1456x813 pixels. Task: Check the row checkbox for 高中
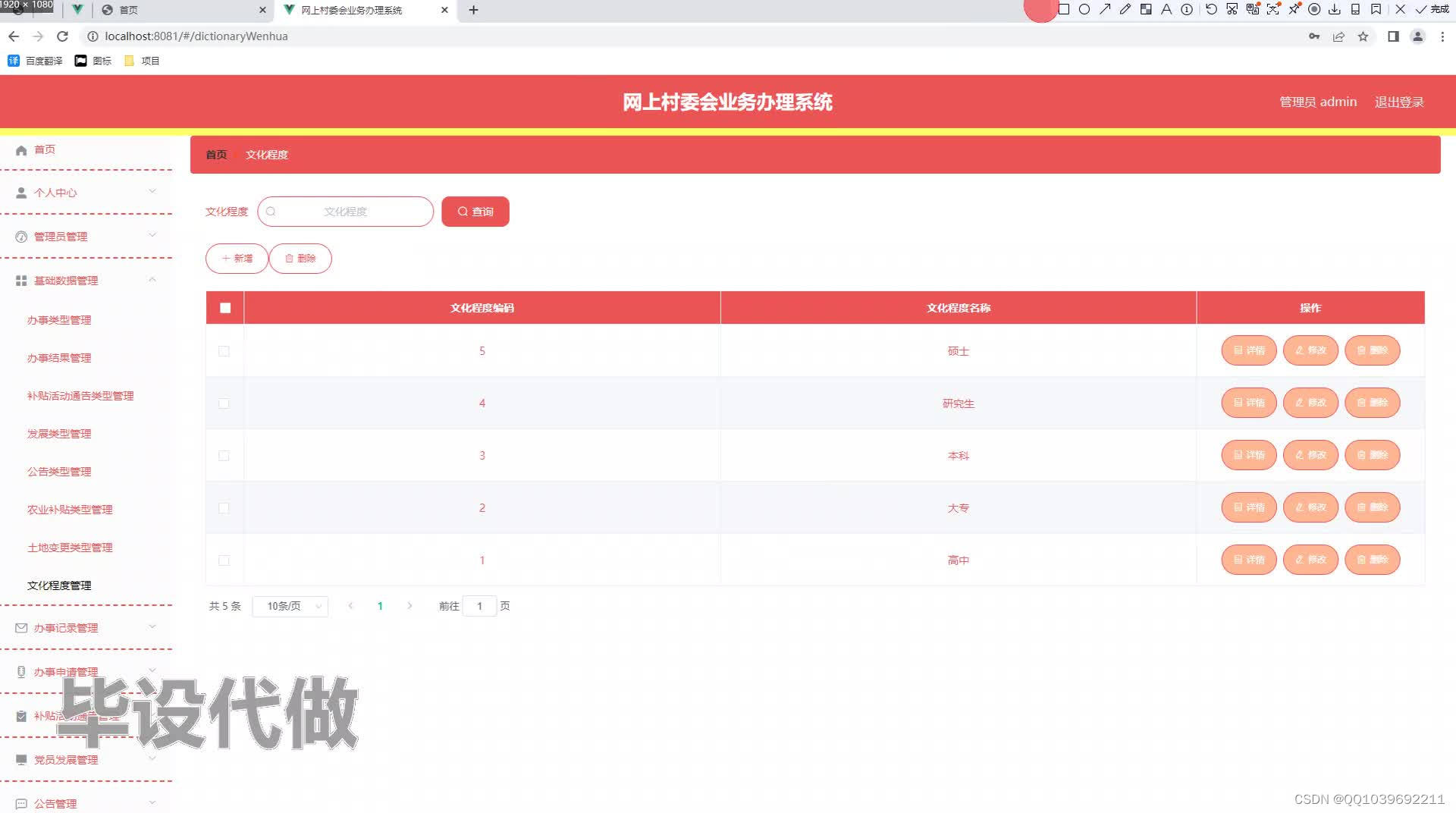(224, 560)
